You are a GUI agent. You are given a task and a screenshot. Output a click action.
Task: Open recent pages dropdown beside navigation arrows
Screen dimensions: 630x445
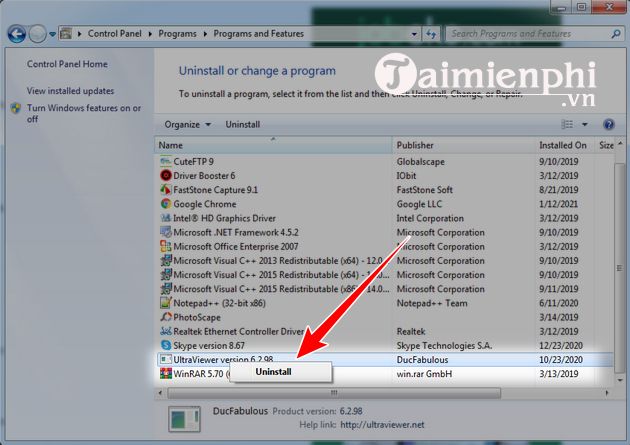(x=53, y=35)
